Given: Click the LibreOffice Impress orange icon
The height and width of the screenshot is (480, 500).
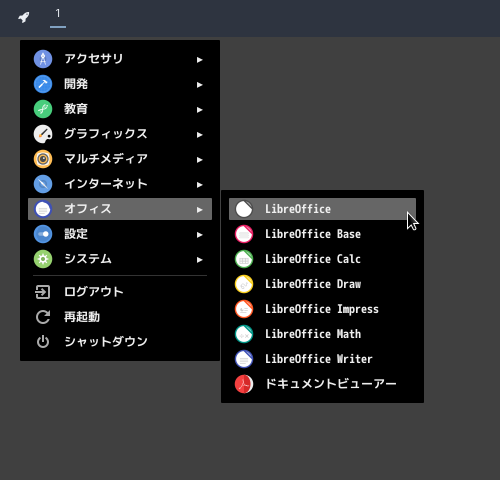Looking at the screenshot, I should pos(244,309).
